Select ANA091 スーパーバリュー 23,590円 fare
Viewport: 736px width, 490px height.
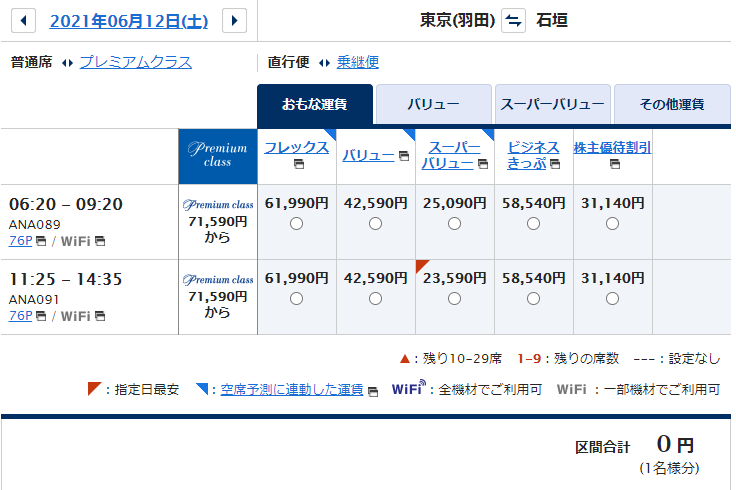[x=454, y=299]
